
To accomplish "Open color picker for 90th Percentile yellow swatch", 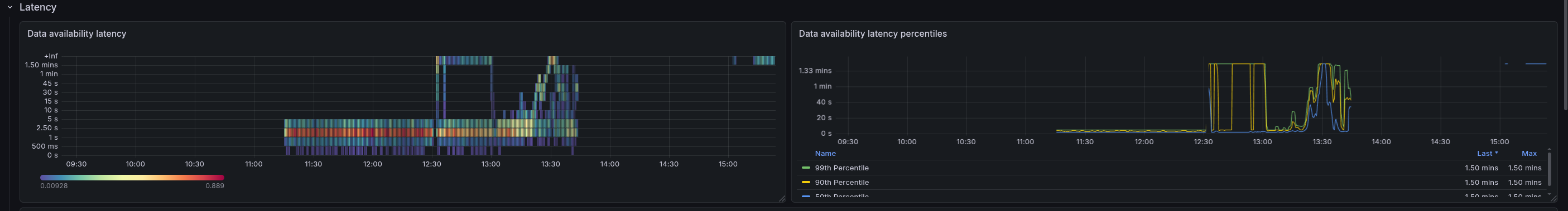I will [806, 183].
